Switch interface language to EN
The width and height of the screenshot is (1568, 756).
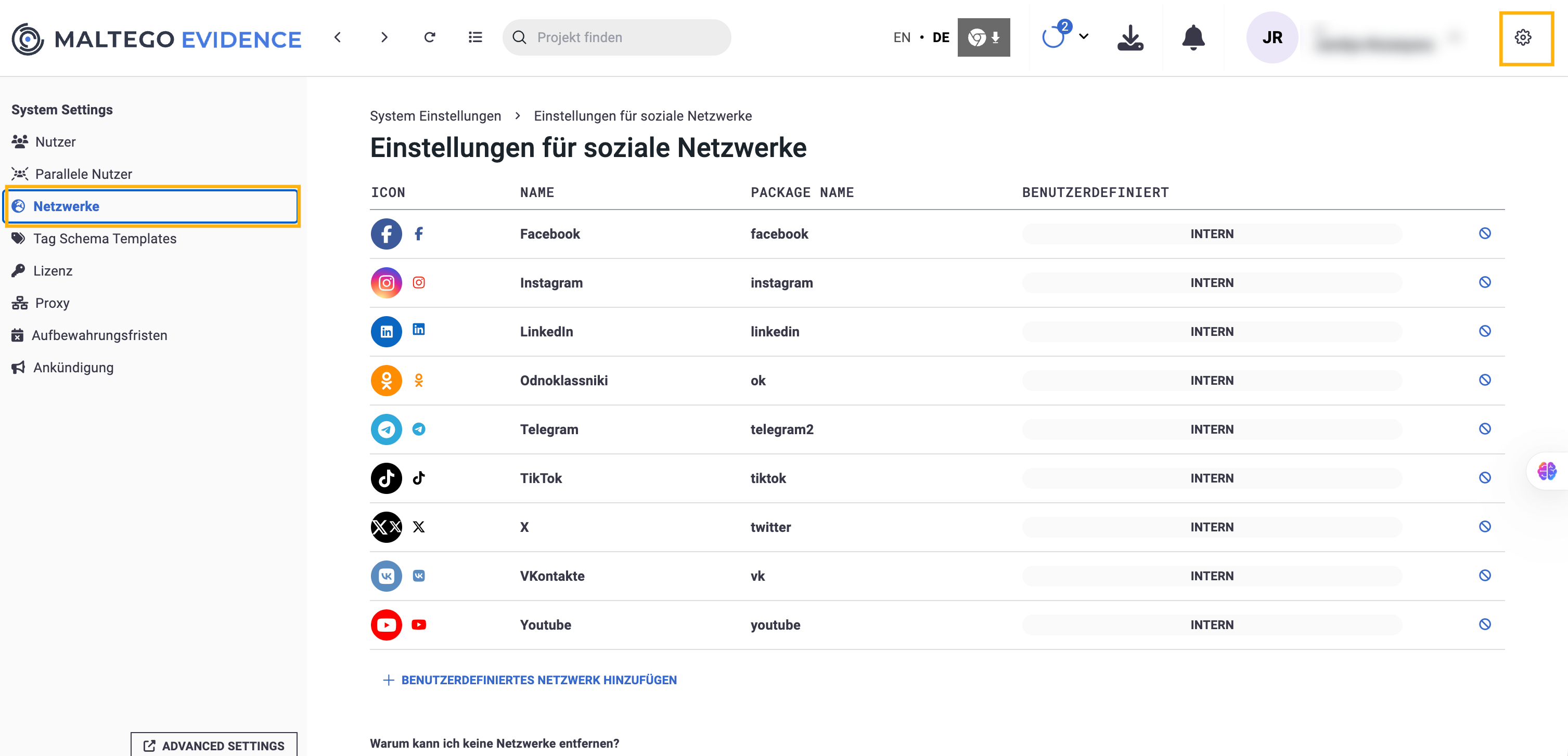(902, 38)
